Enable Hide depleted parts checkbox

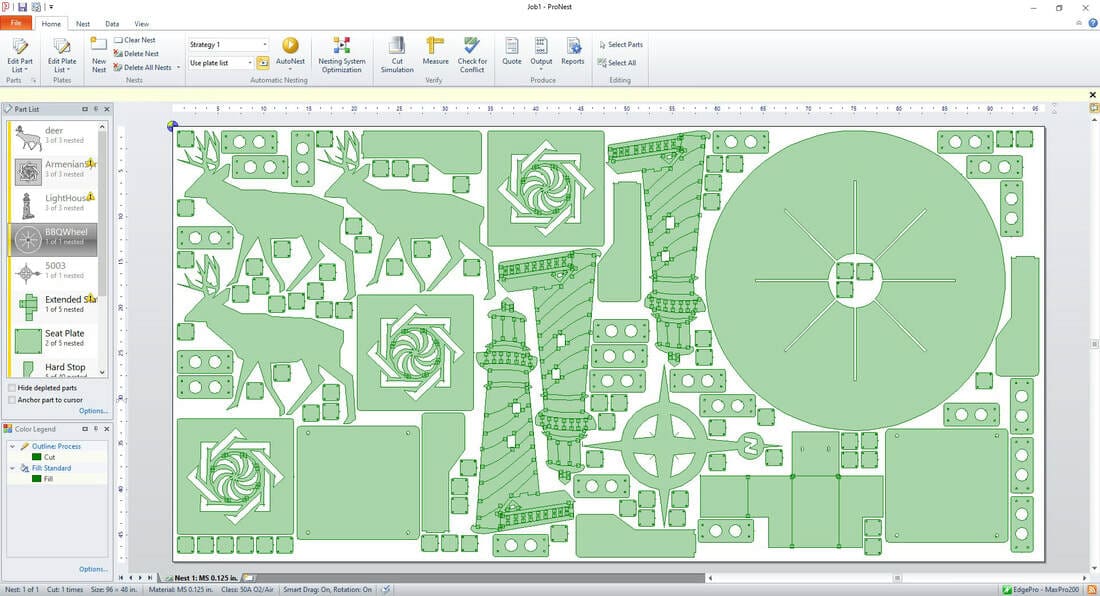12,388
